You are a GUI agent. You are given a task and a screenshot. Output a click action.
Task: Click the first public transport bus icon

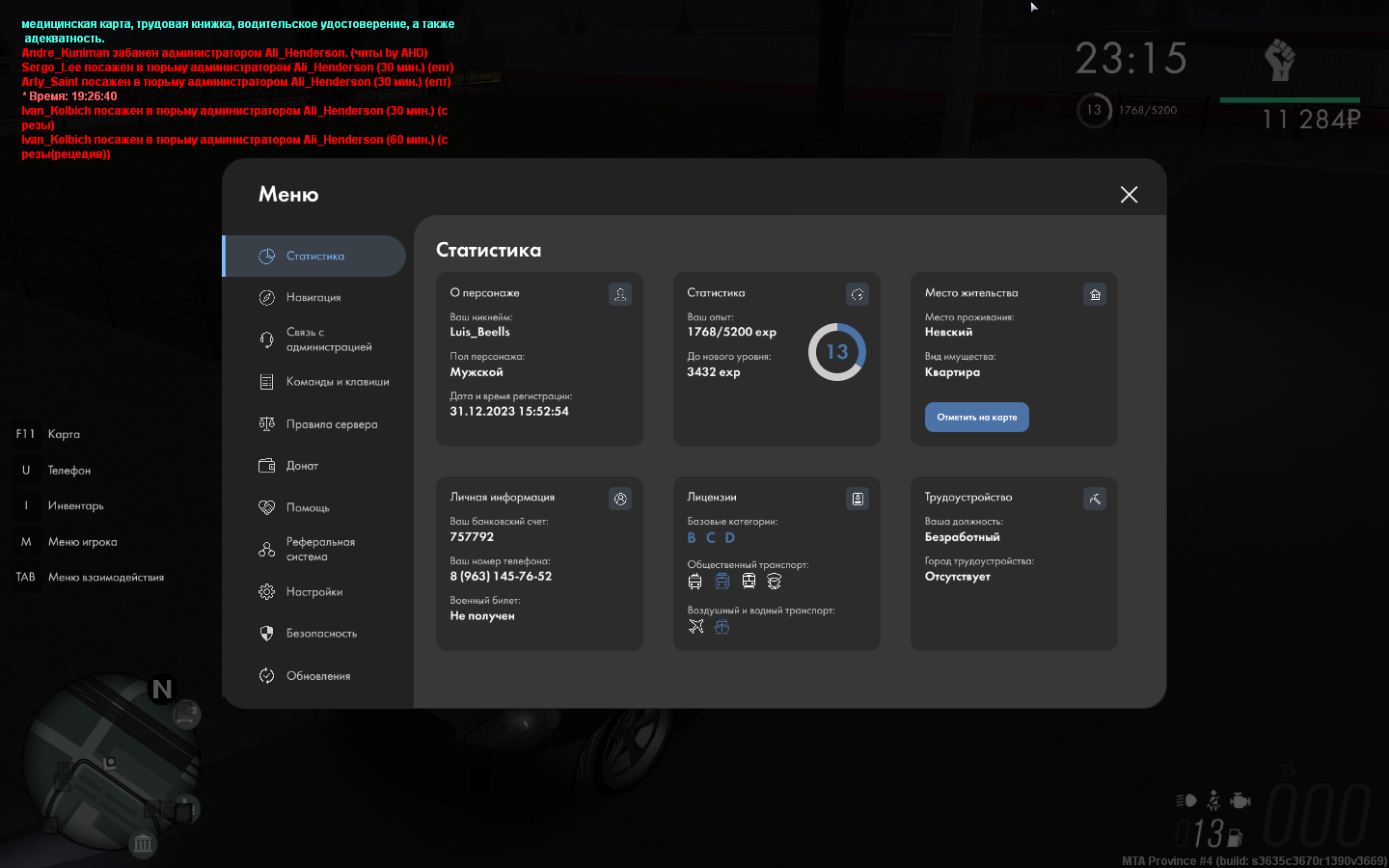pos(695,581)
